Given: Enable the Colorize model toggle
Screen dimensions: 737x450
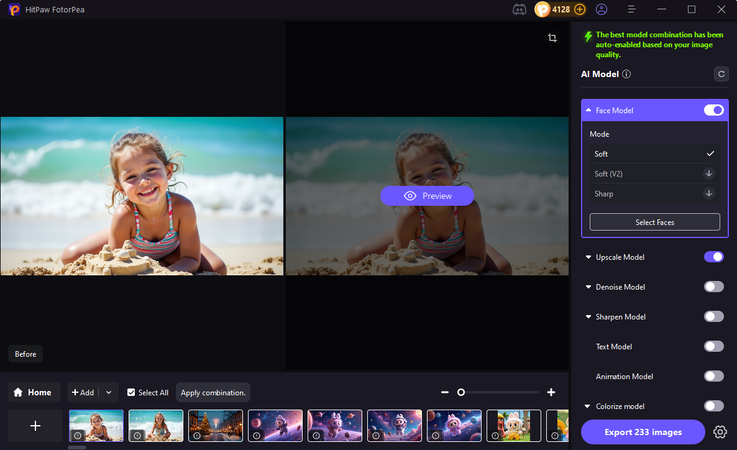Looking at the screenshot, I should [713, 406].
